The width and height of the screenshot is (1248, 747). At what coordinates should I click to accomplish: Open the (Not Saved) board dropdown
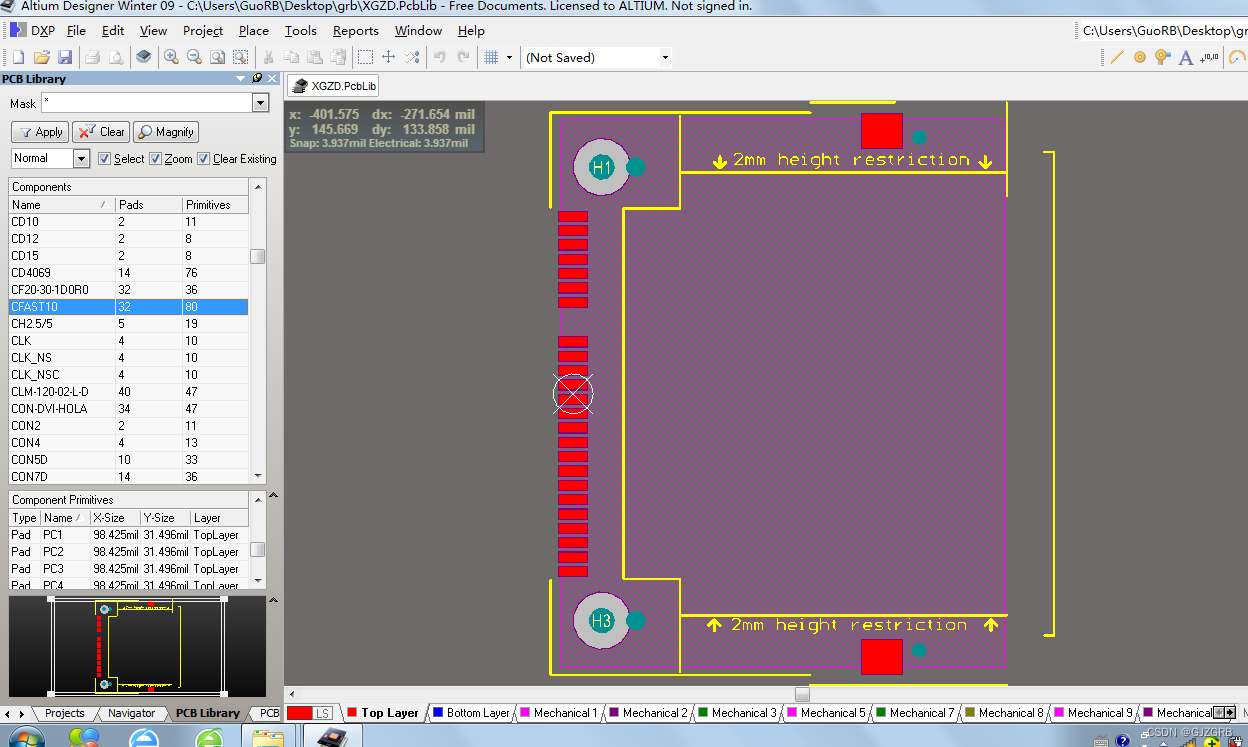point(664,57)
